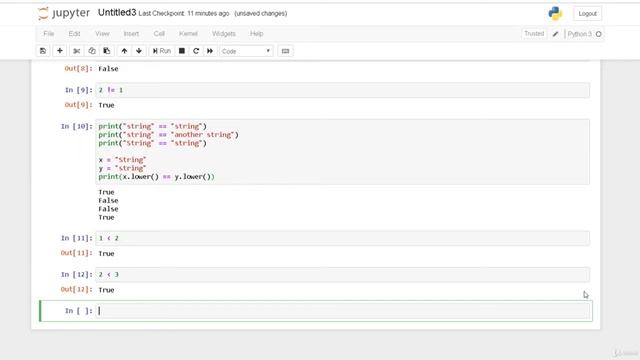This screenshot has height=360, width=640.
Task: Open the command palette keyboard icon
Action: coord(285,51)
